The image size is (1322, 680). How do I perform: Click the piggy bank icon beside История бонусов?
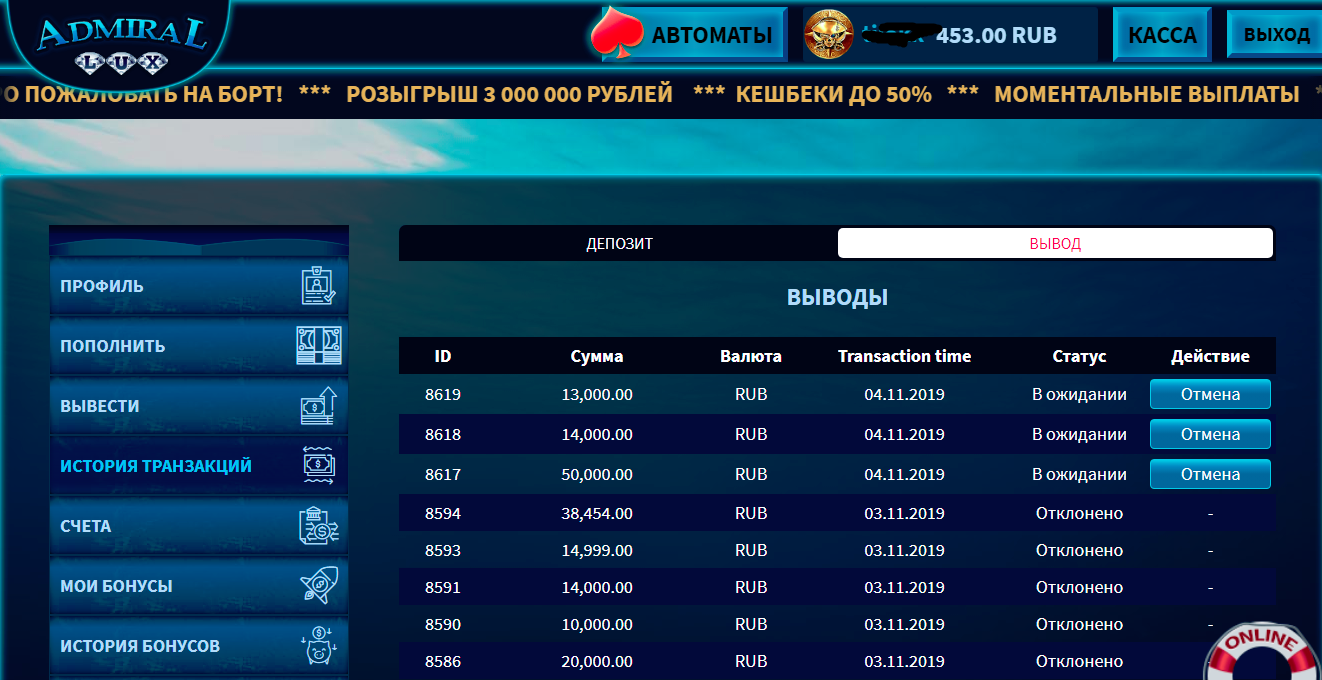[x=319, y=646]
